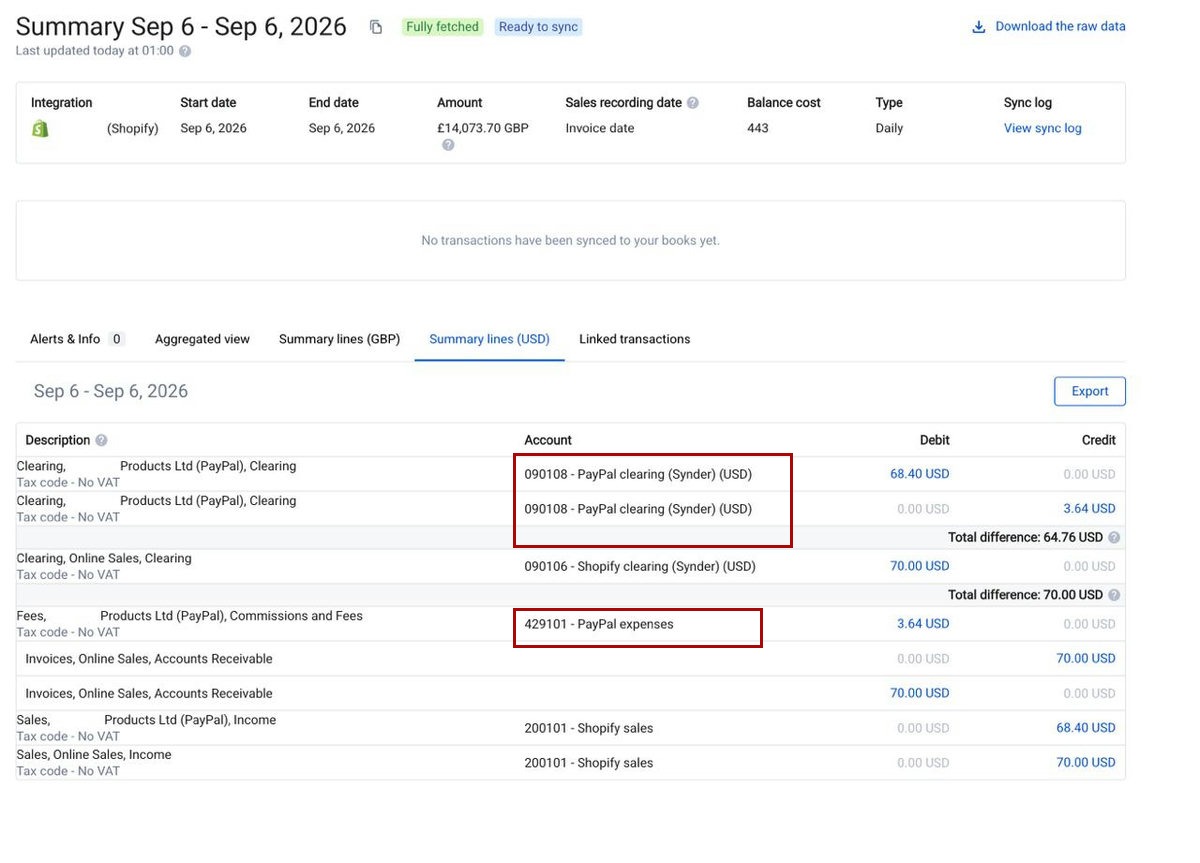The width and height of the screenshot is (1200, 863).
Task: Click Clearing, Online Sales, Clearing description
Action: pyautogui.click(x=104, y=558)
